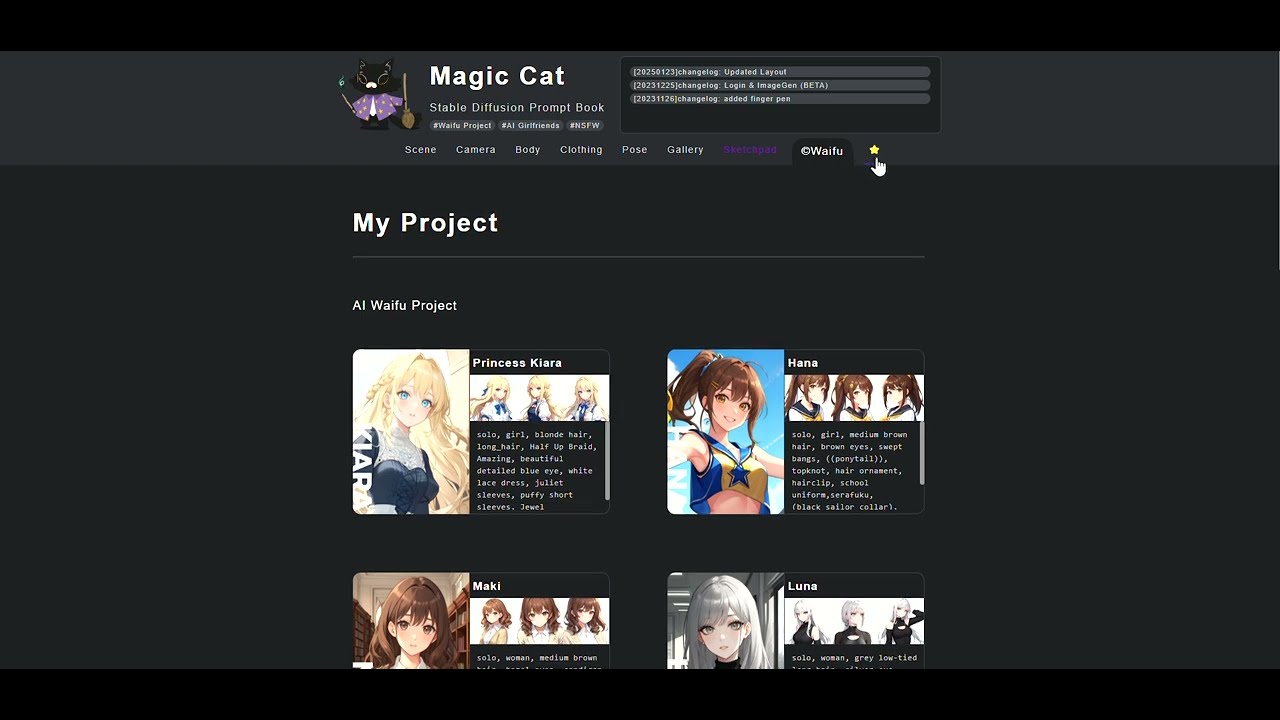Click Stable Diffusion Prompt Book subtitle
Image resolution: width=1280 pixels, height=720 pixels.
coord(517,107)
